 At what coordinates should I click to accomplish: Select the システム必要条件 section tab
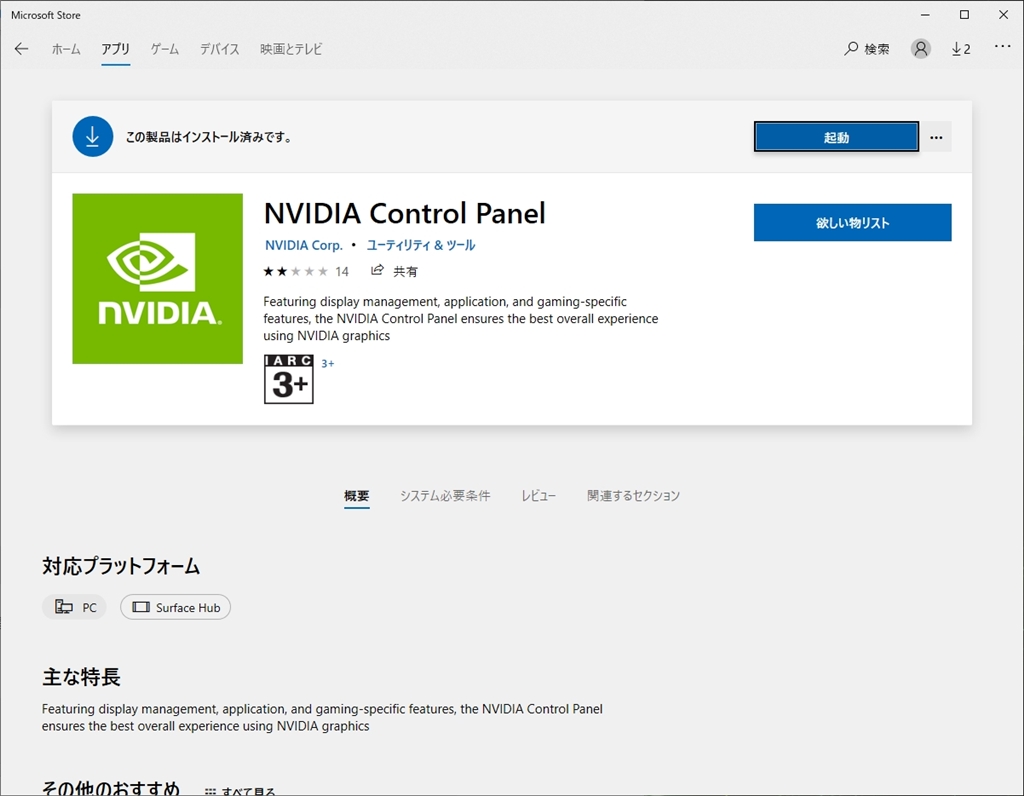(x=445, y=496)
